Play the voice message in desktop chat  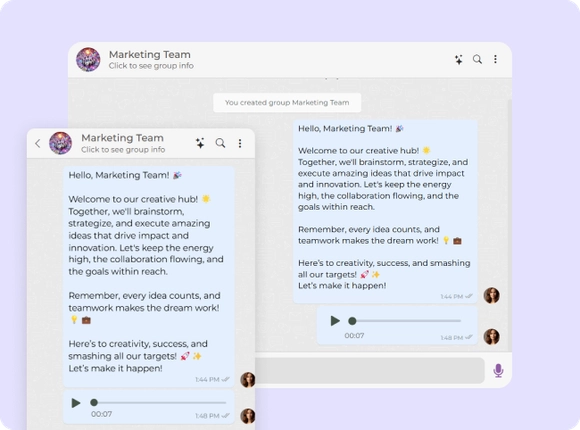coord(335,321)
